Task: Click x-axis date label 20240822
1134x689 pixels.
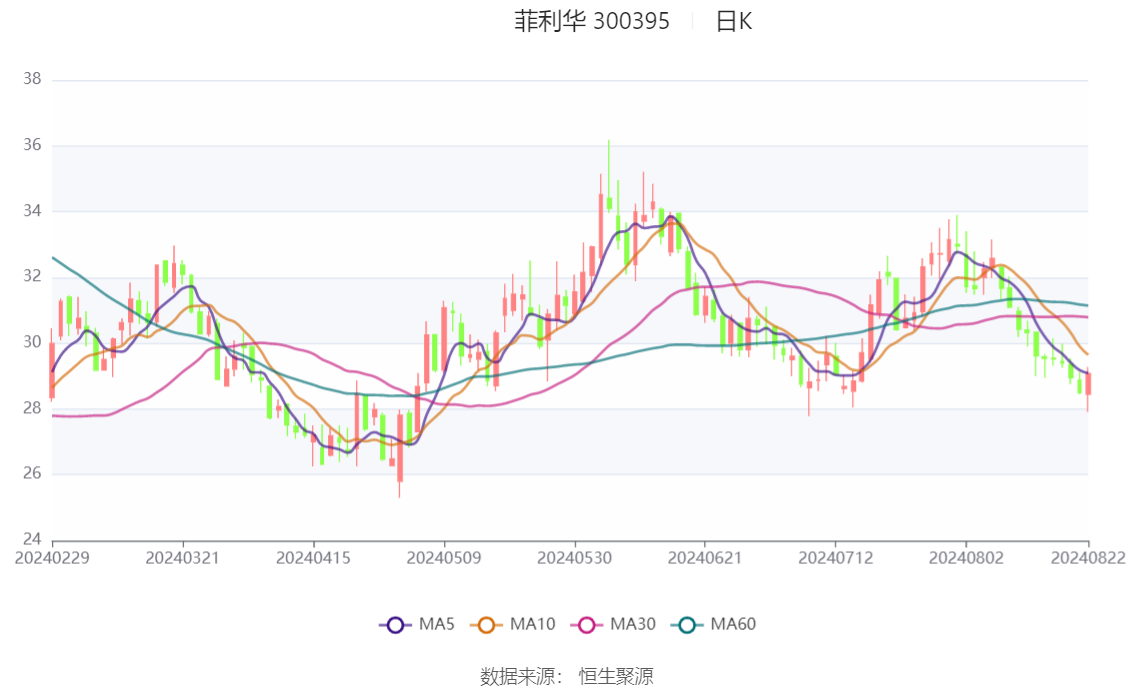Action: pyautogui.click(x=1088, y=558)
